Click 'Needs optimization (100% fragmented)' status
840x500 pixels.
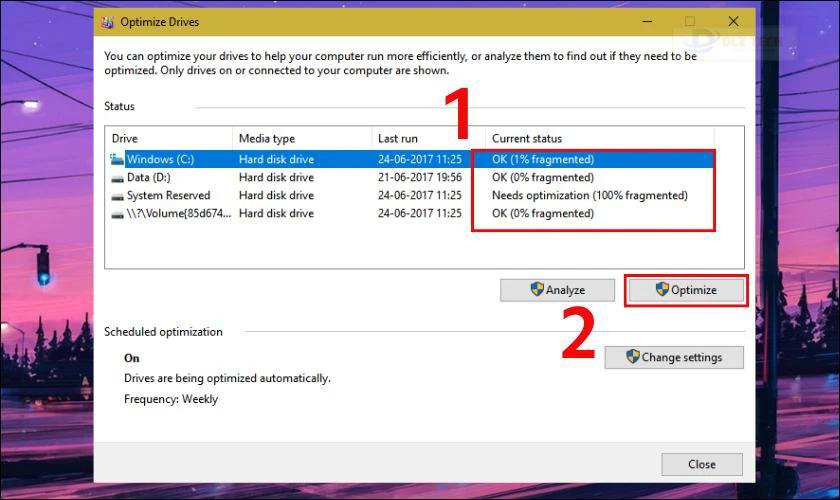coord(590,196)
